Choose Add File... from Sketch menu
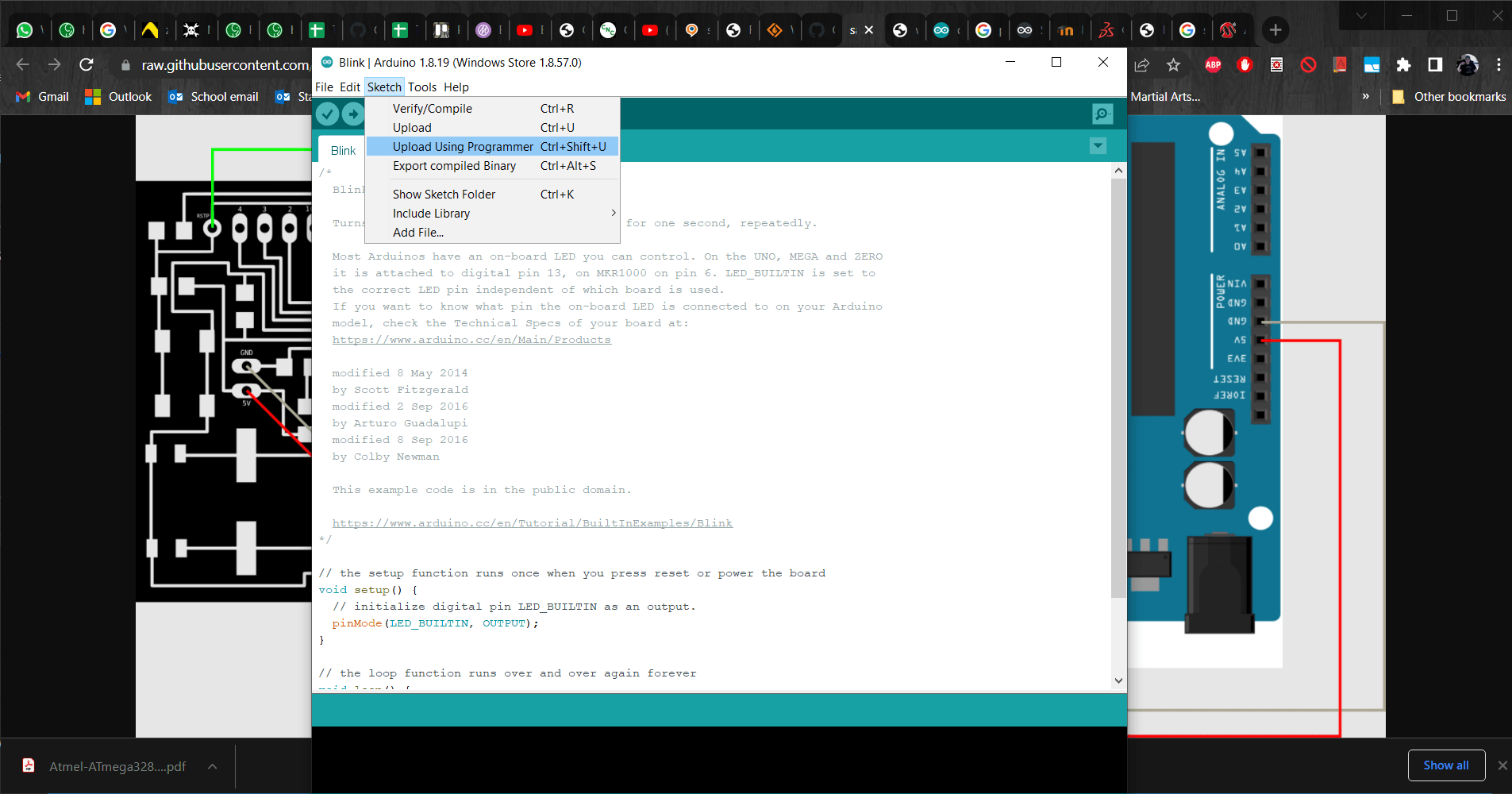The height and width of the screenshot is (794, 1512). (x=492, y=233)
